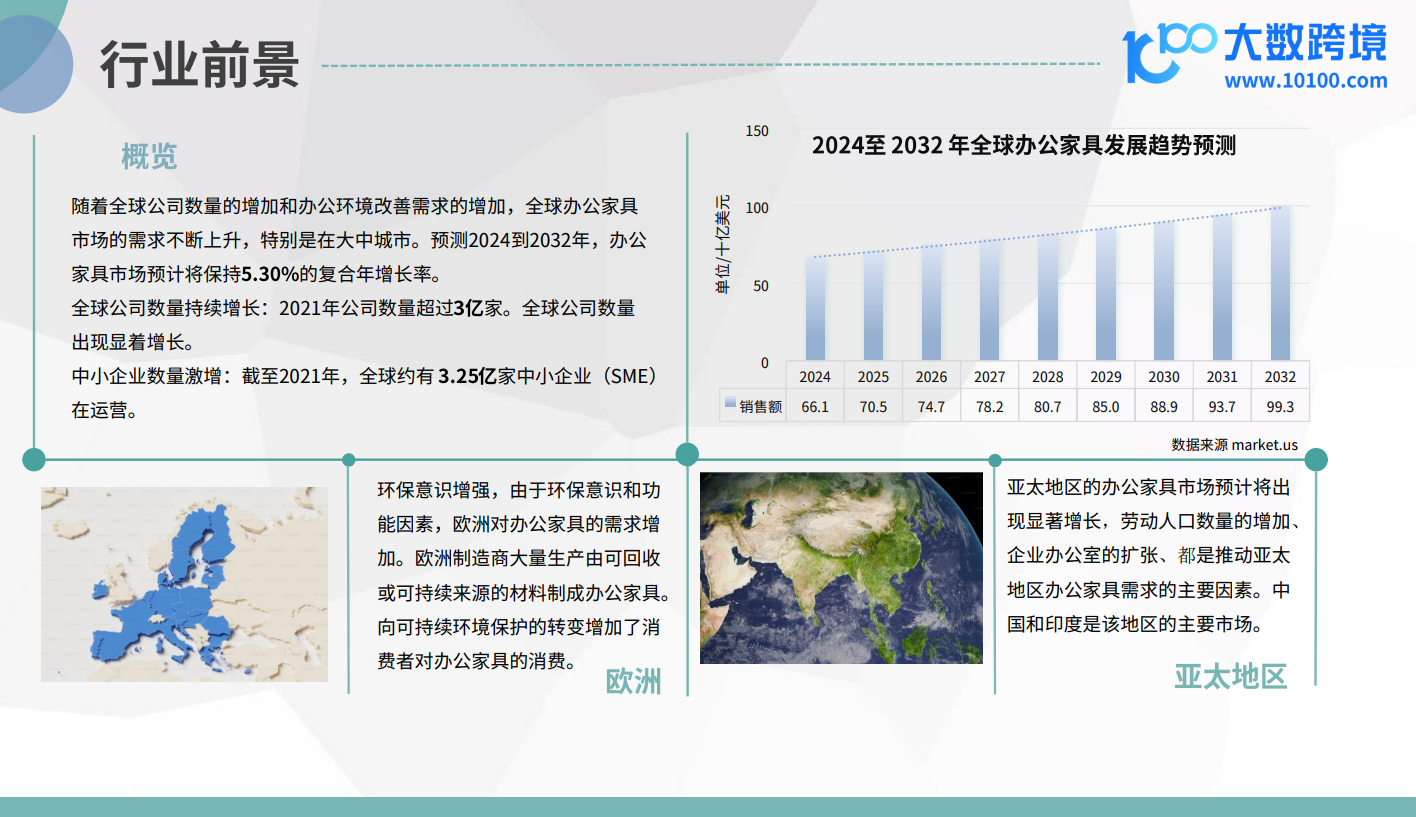The height and width of the screenshot is (817, 1416).
Task: Select the 行业前景 slide title
Action: tap(199, 65)
